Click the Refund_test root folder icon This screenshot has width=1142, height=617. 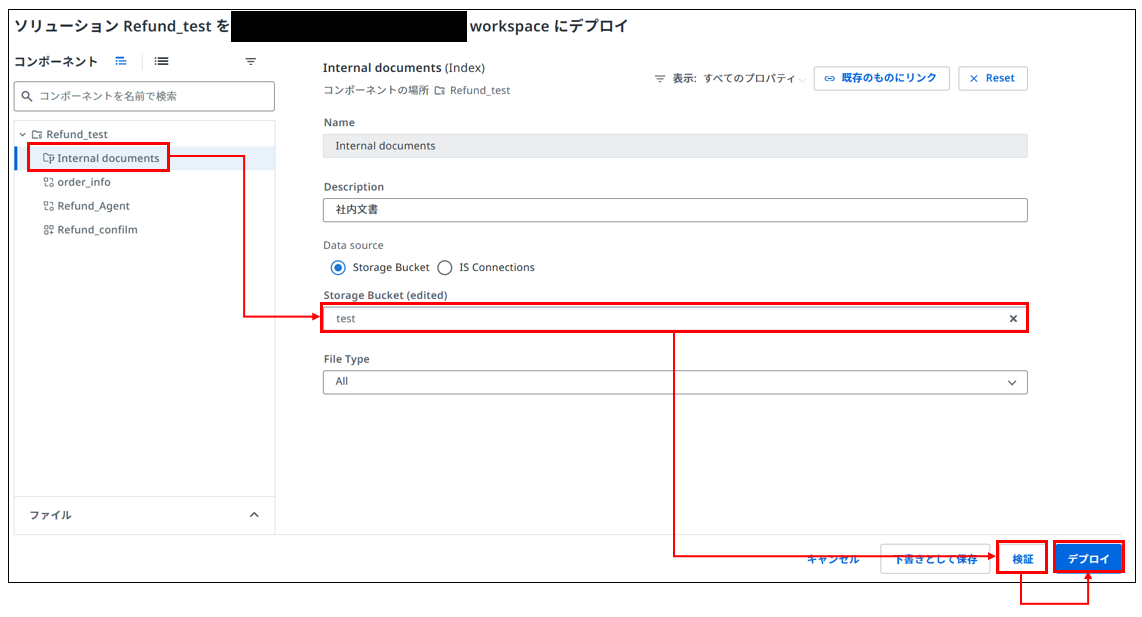(37, 135)
